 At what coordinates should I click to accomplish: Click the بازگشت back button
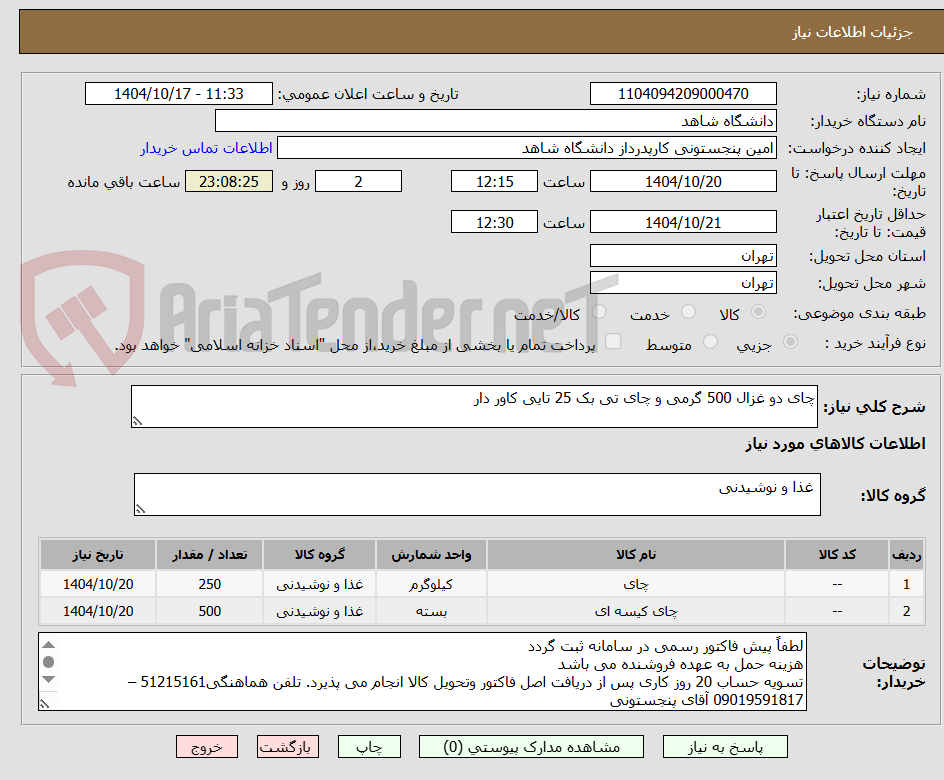tap(288, 747)
